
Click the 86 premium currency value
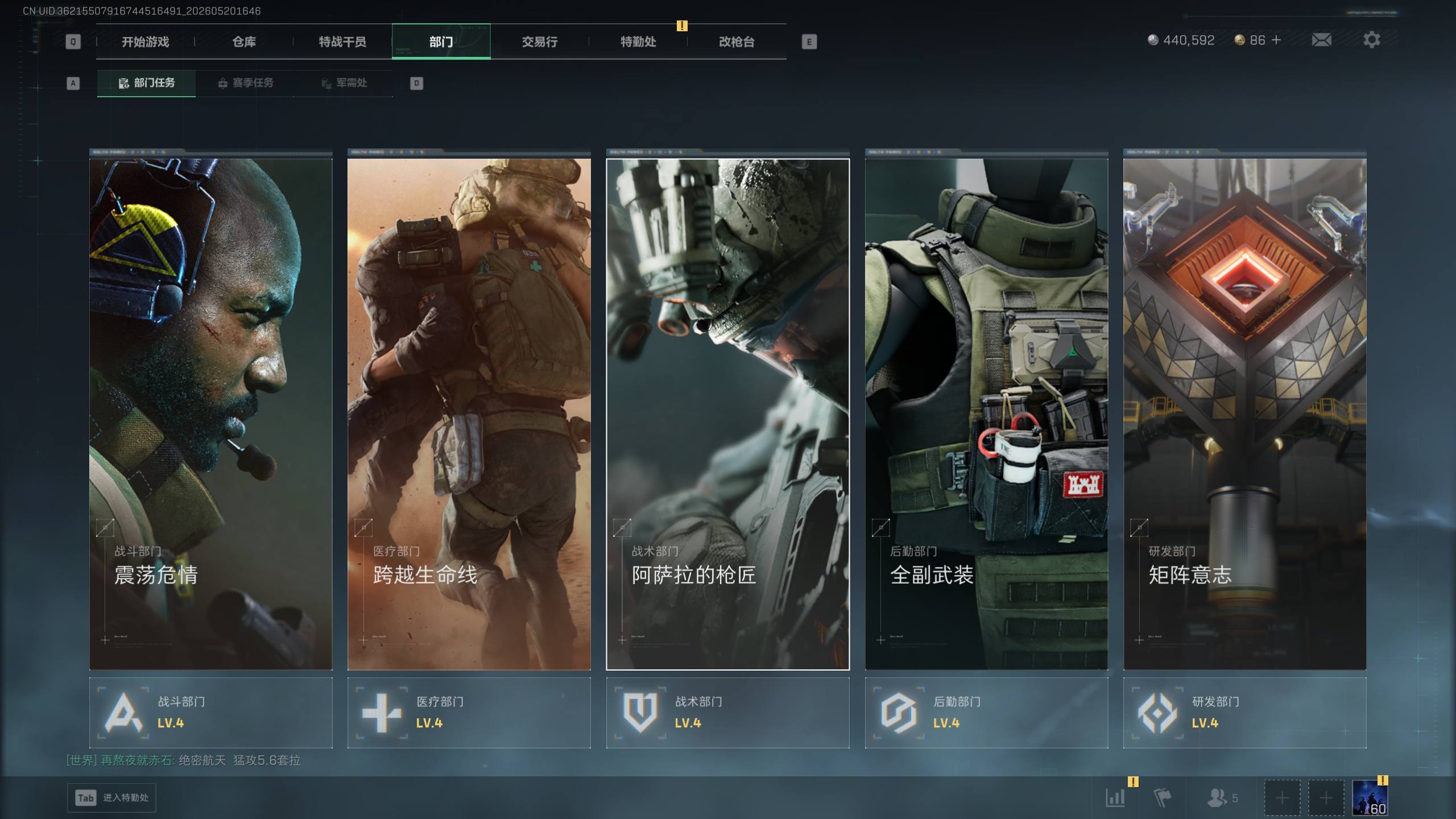coord(1258,40)
